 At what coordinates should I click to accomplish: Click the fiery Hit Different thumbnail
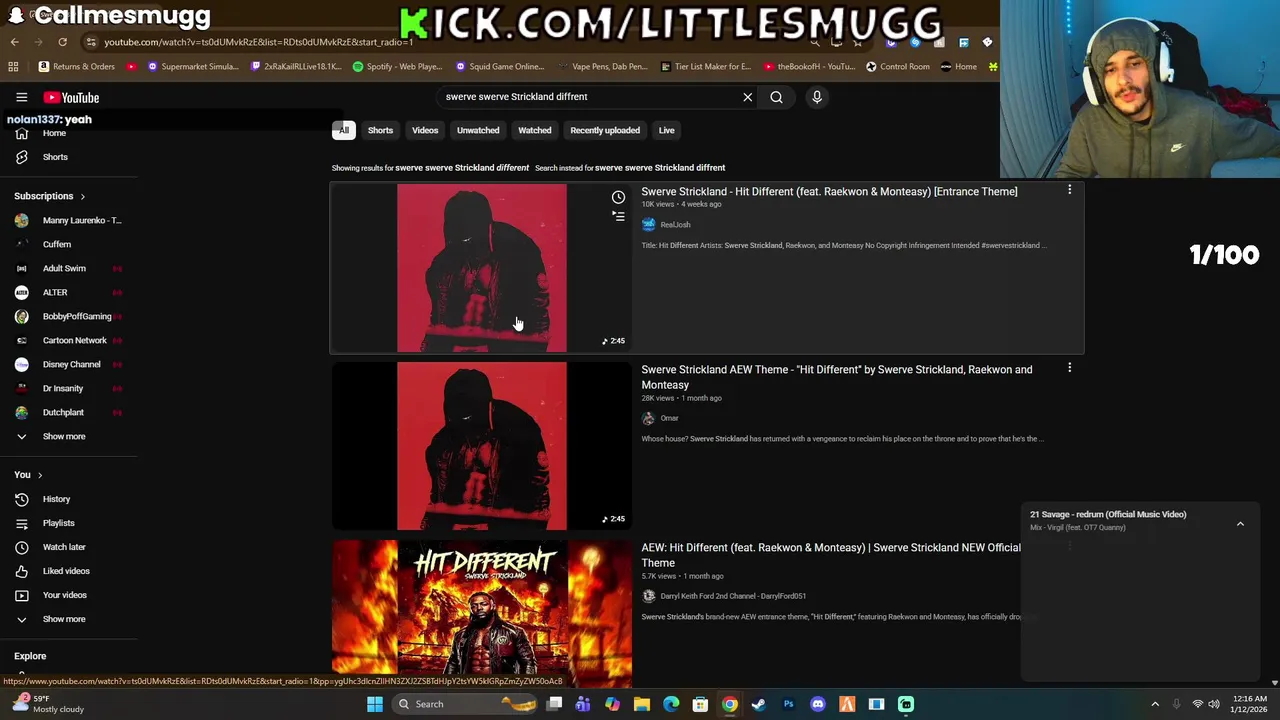click(x=482, y=614)
